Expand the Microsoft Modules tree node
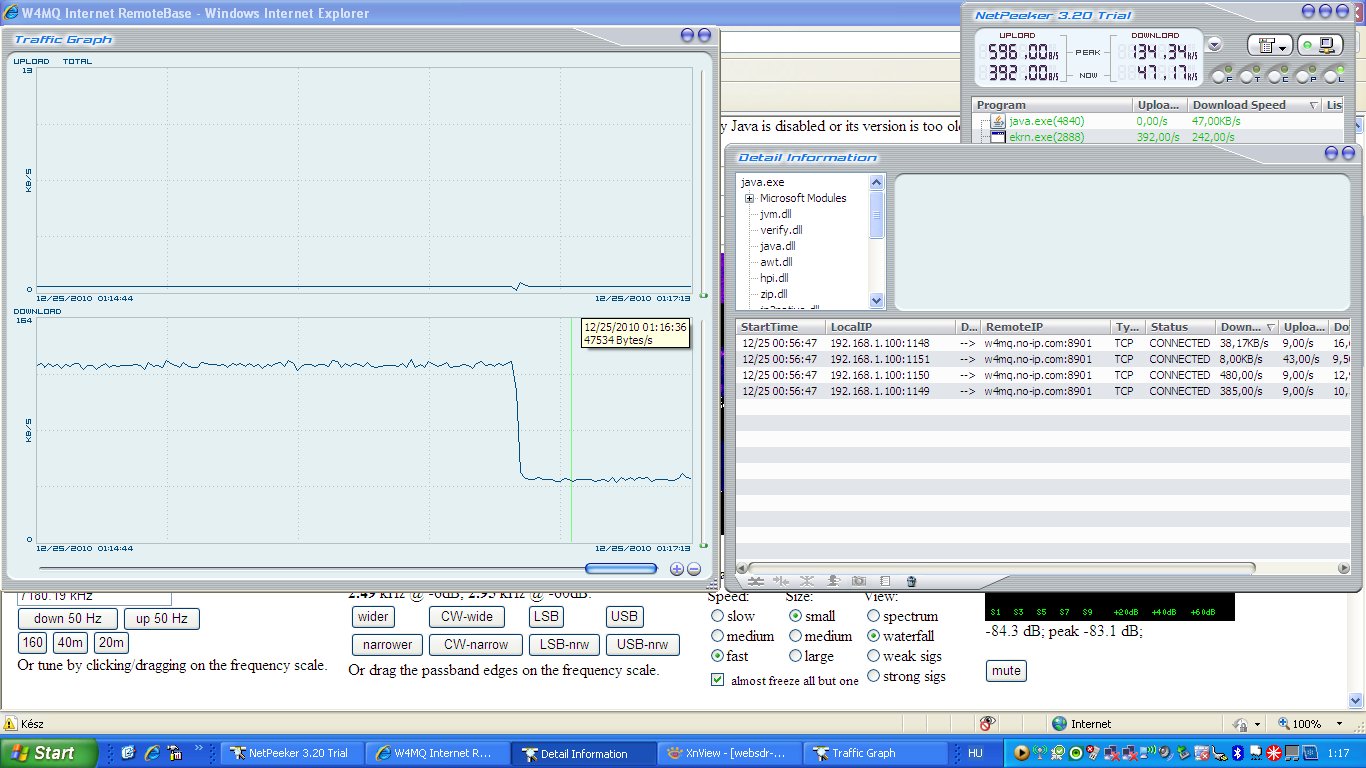Screen dimensions: 1366x768 (x=749, y=198)
